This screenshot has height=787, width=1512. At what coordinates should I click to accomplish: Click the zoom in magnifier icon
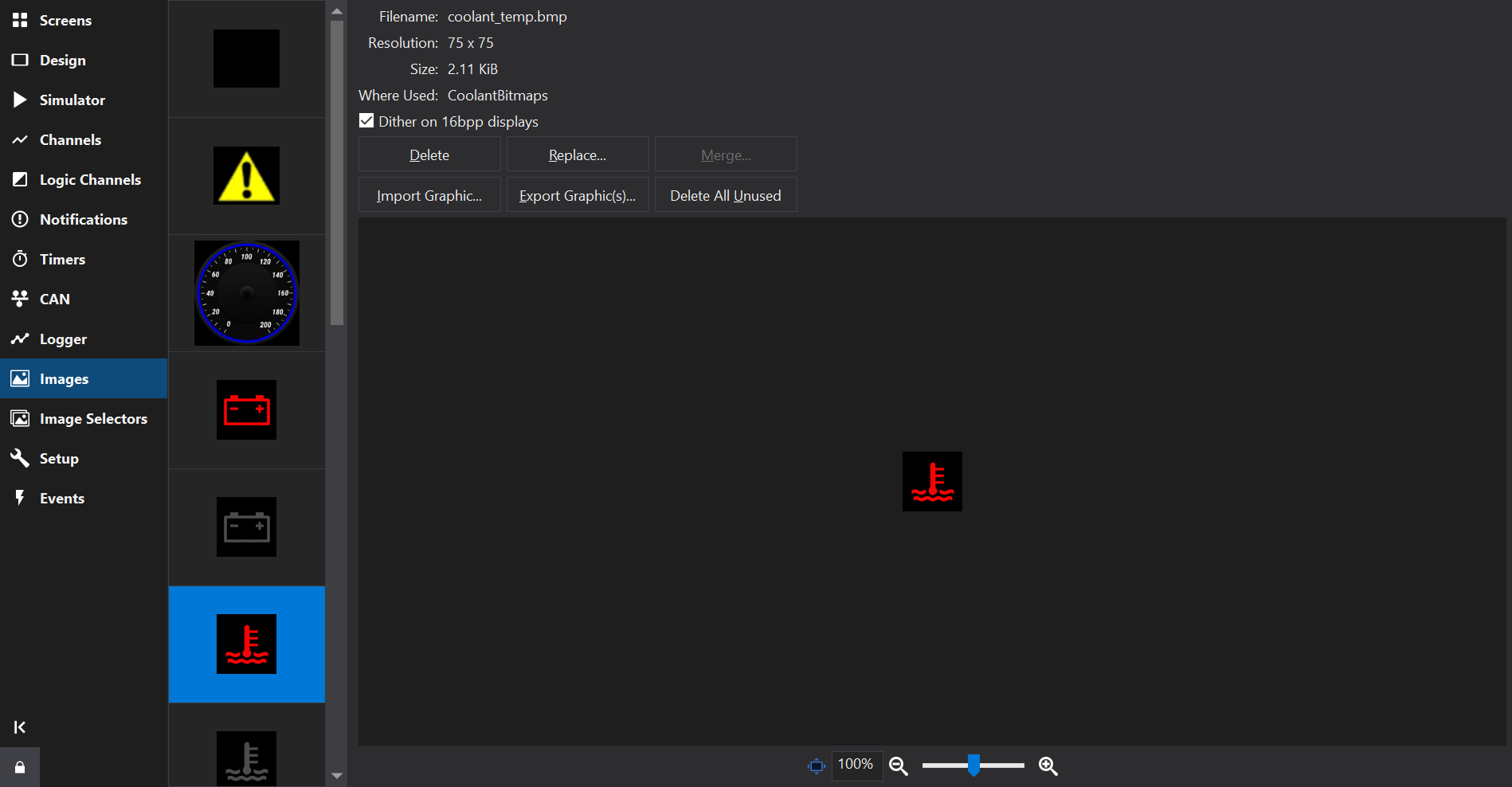(x=1048, y=765)
